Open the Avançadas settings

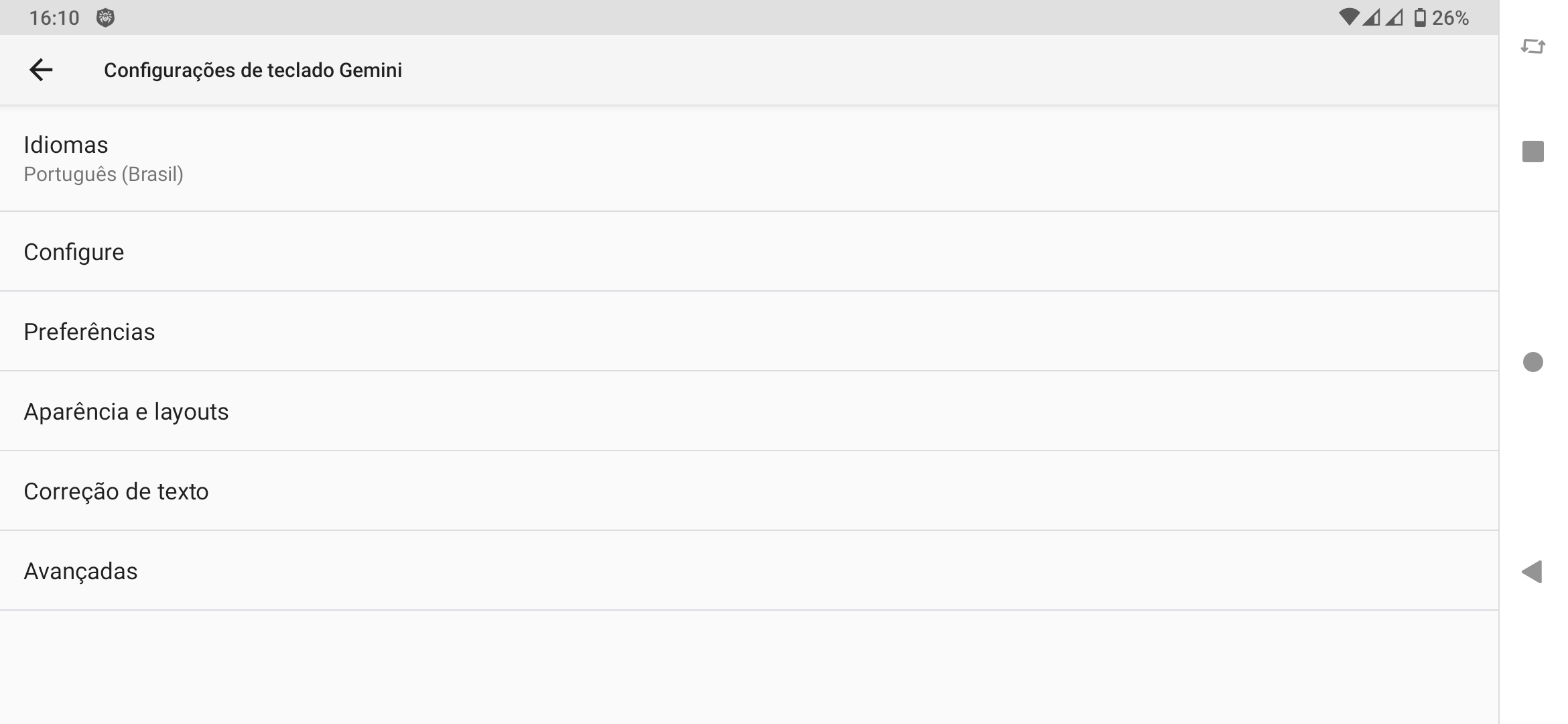(x=80, y=571)
